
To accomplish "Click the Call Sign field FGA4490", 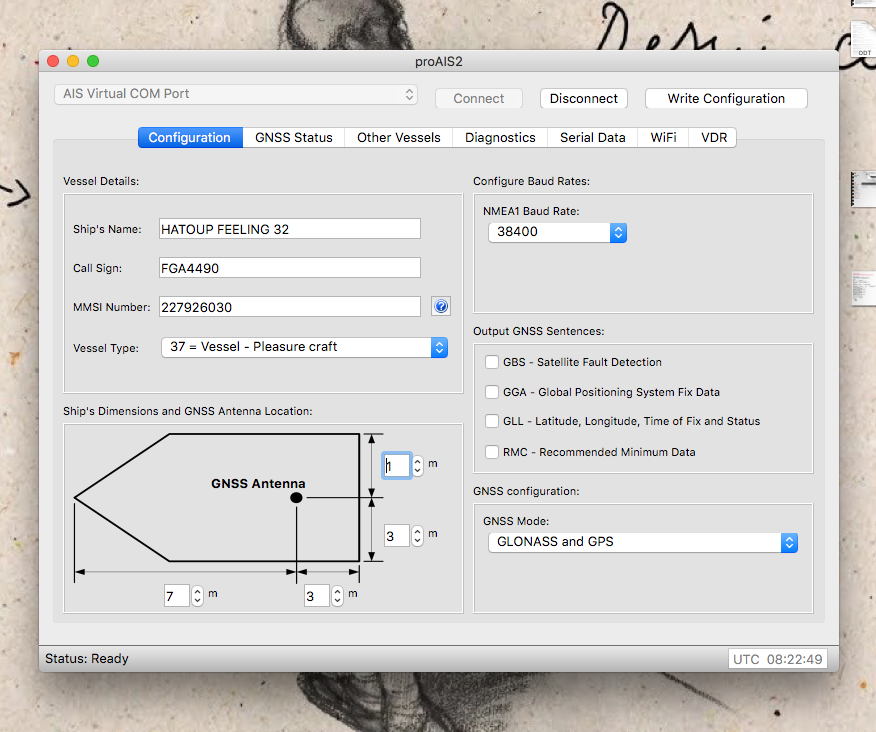I will (x=289, y=268).
